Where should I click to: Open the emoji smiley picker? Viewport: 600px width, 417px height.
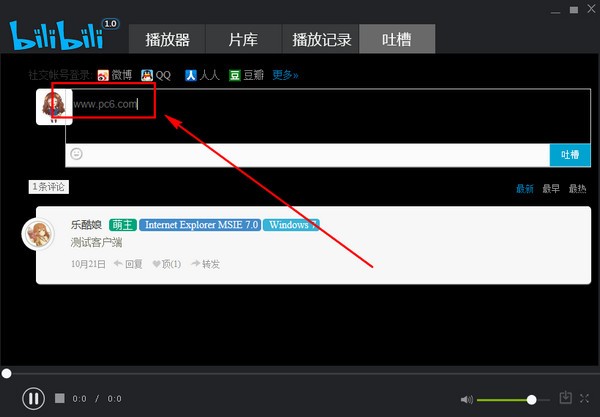coord(77,154)
